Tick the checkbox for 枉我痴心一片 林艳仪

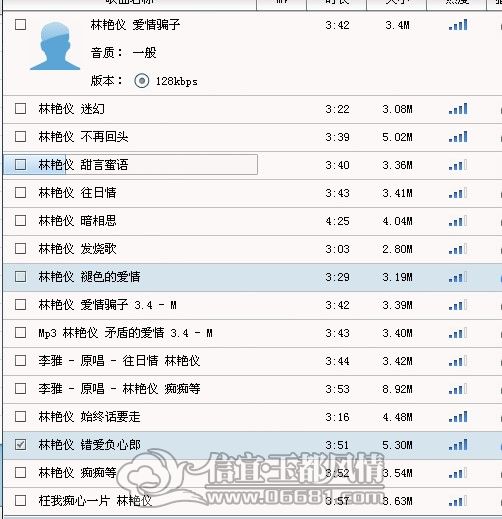coord(21,500)
